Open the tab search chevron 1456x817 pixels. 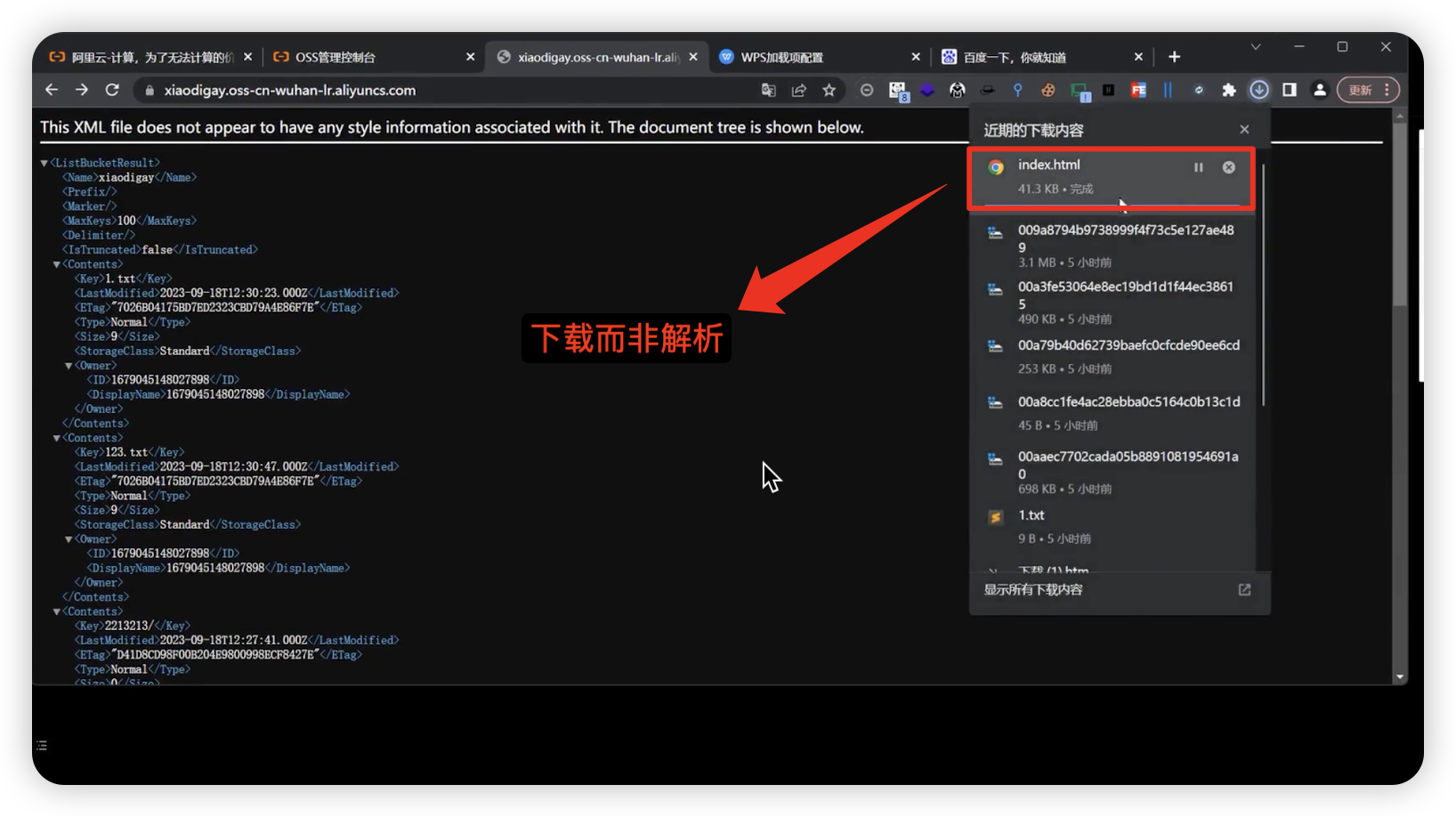tap(1256, 46)
